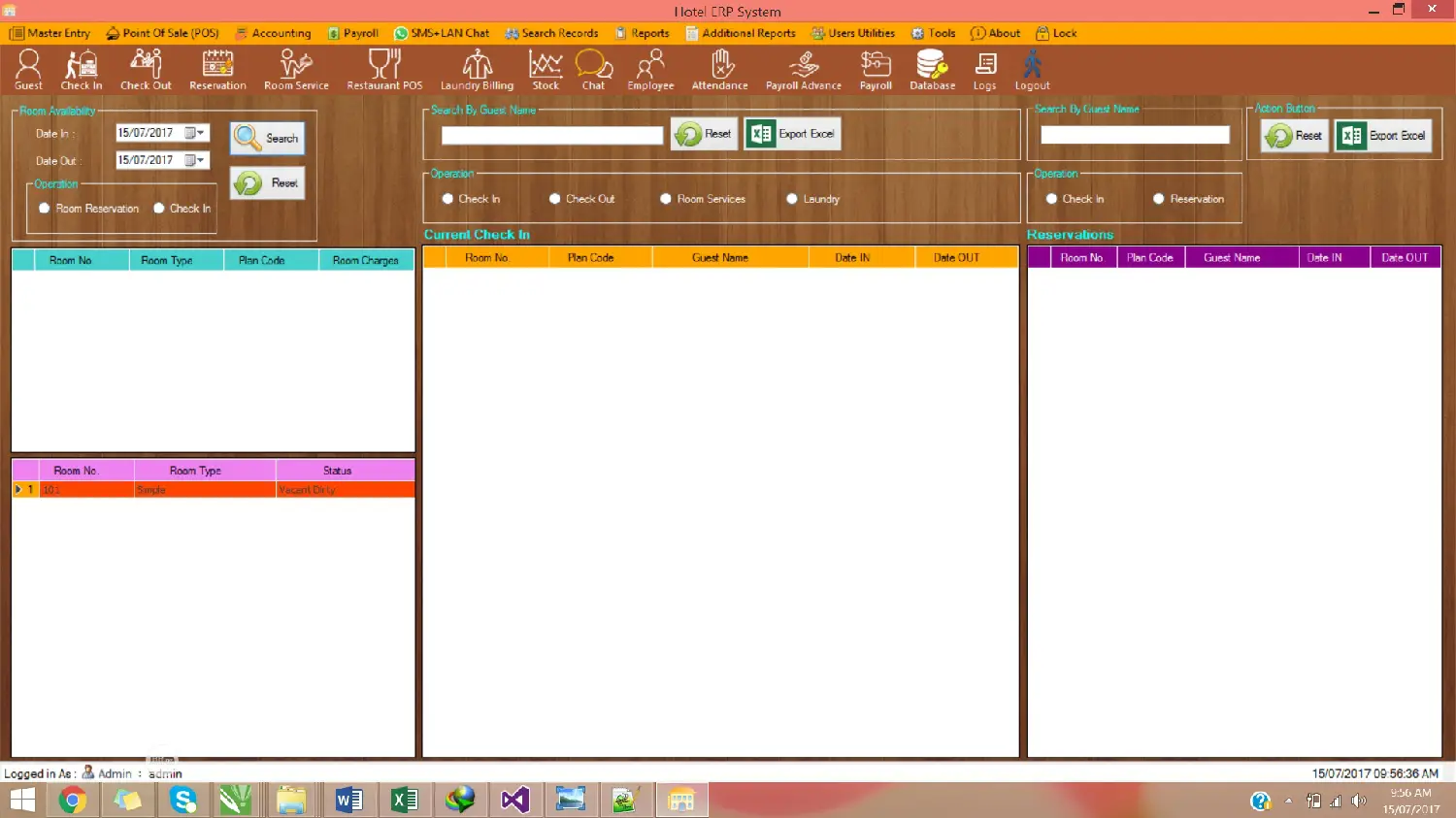Open the Attendance icon
The image size is (1456, 818).
(x=719, y=70)
